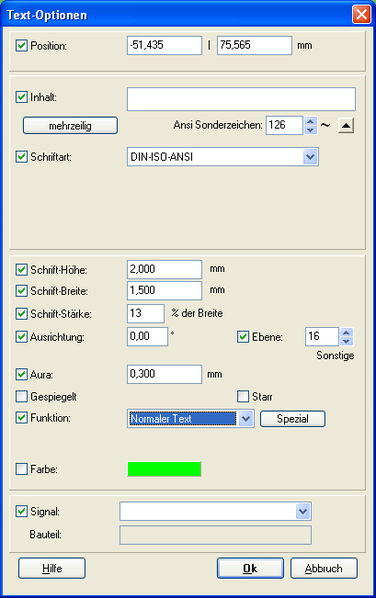This screenshot has height=598, width=376.
Task: Click the Hilfe button
Action: (52, 568)
